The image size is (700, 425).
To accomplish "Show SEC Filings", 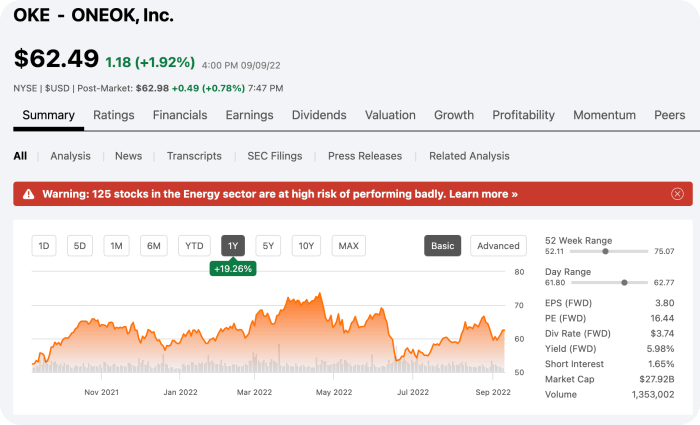I will coord(275,156).
